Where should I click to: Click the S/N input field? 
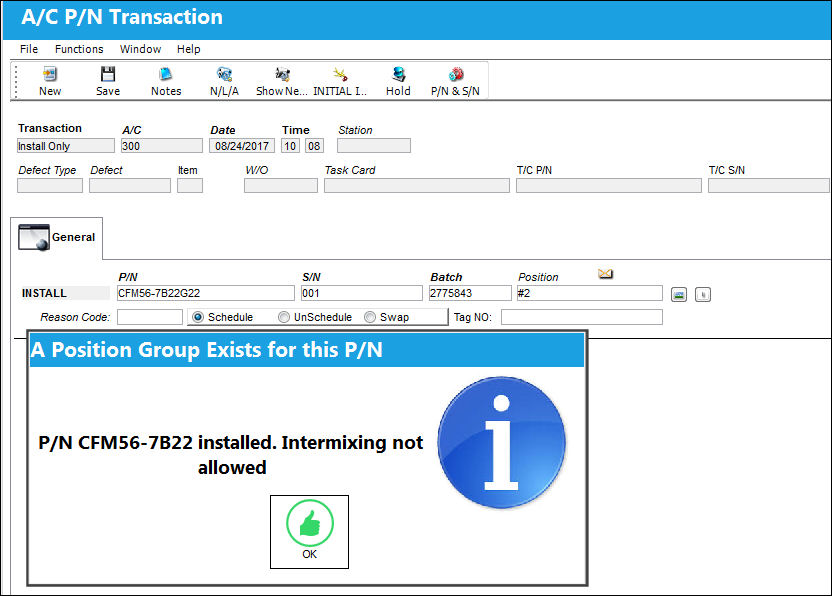tap(362, 293)
